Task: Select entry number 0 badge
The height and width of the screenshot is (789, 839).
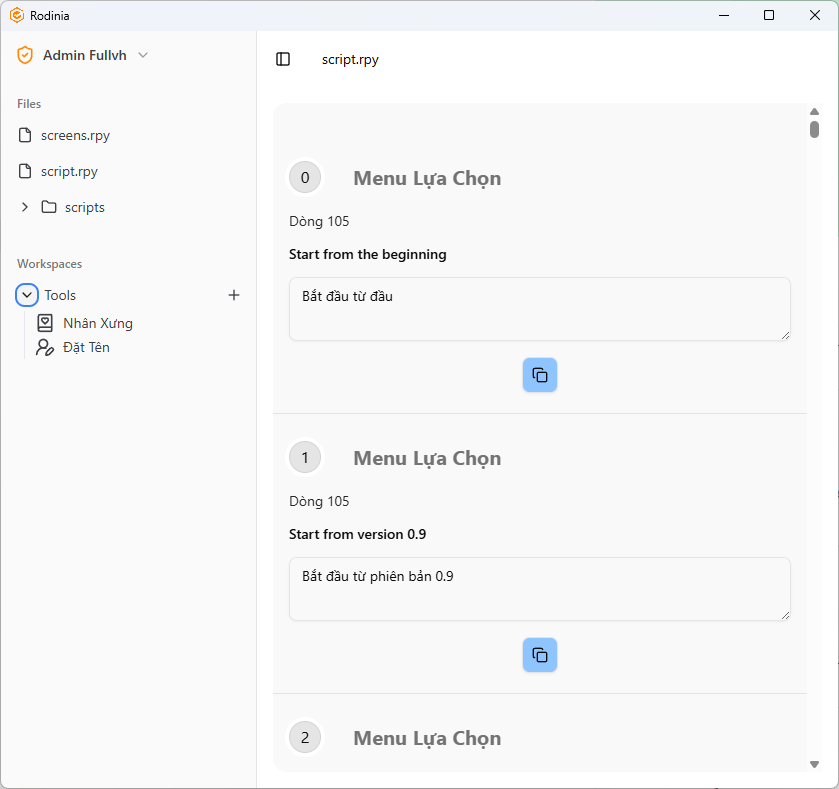Action: pyautogui.click(x=305, y=178)
